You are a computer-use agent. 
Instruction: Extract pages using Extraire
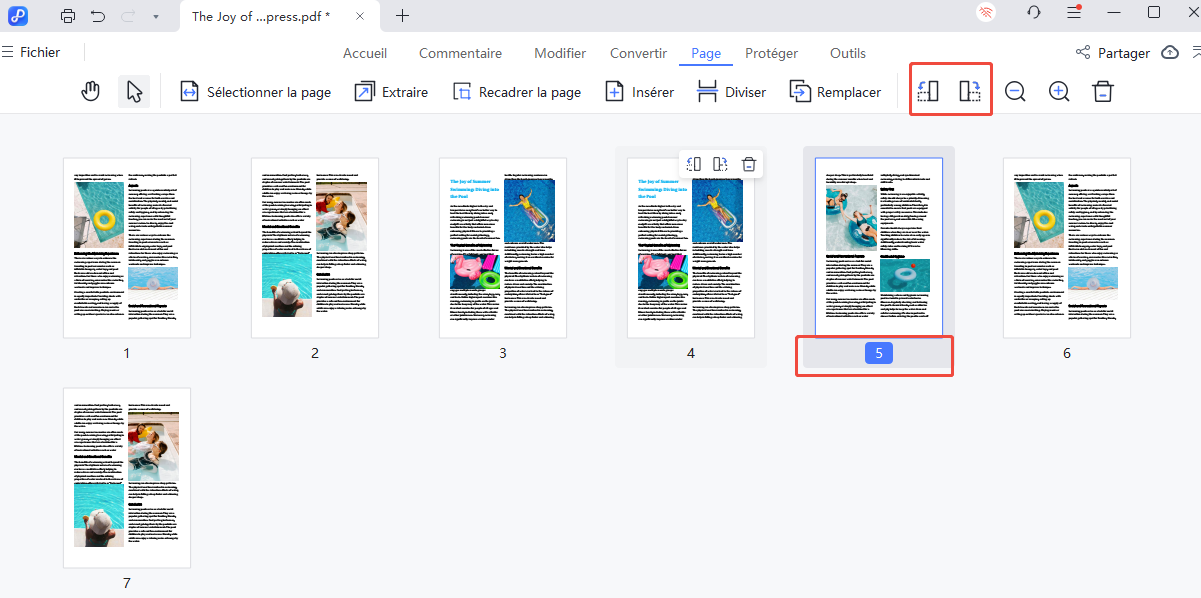(x=391, y=91)
